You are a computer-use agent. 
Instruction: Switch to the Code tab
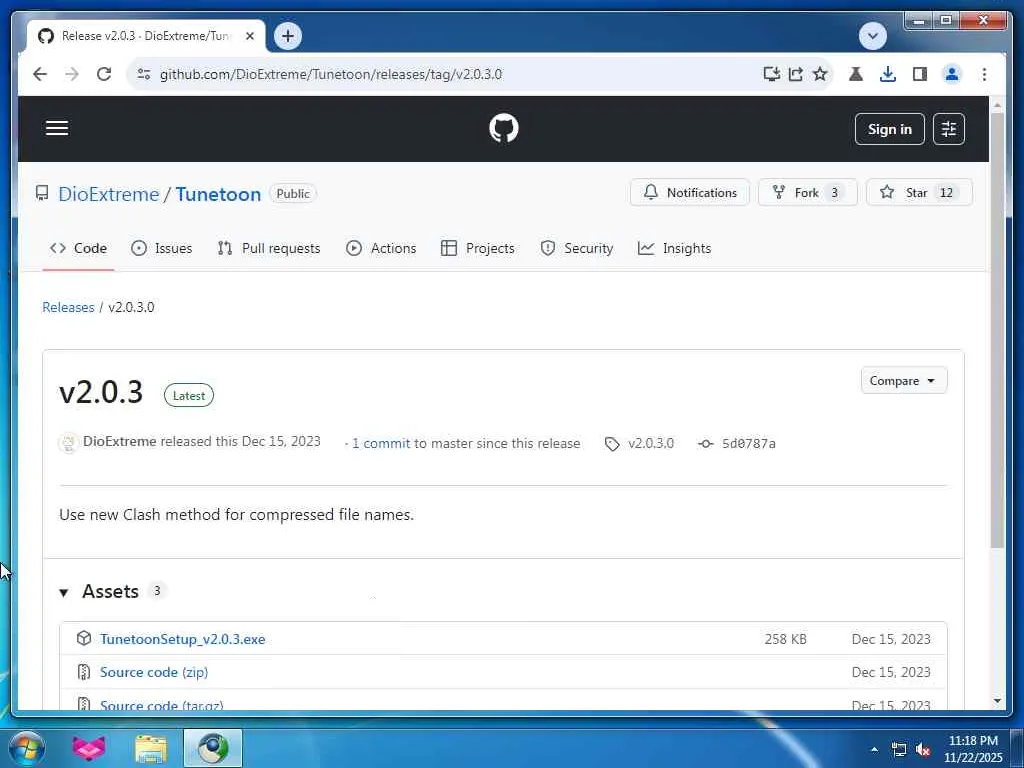tap(78, 248)
